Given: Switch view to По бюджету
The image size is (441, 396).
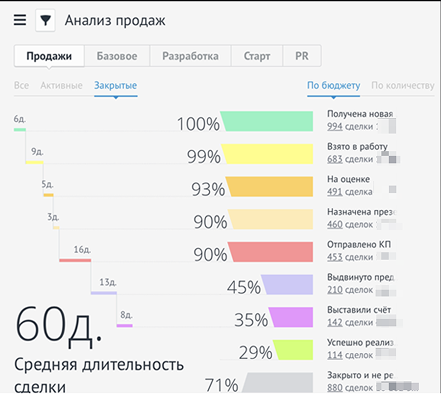Looking at the screenshot, I should tap(333, 86).
